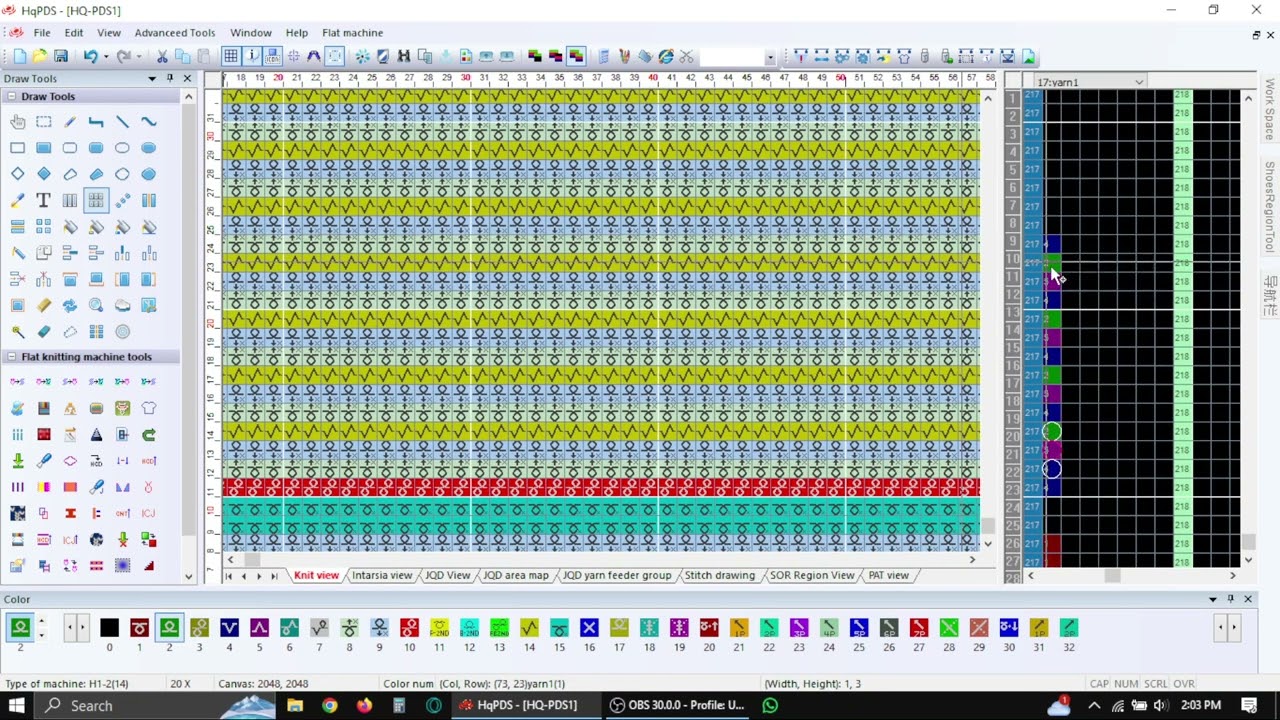The image size is (1280, 720).
Task: Select the Text tool
Action: tap(44, 200)
